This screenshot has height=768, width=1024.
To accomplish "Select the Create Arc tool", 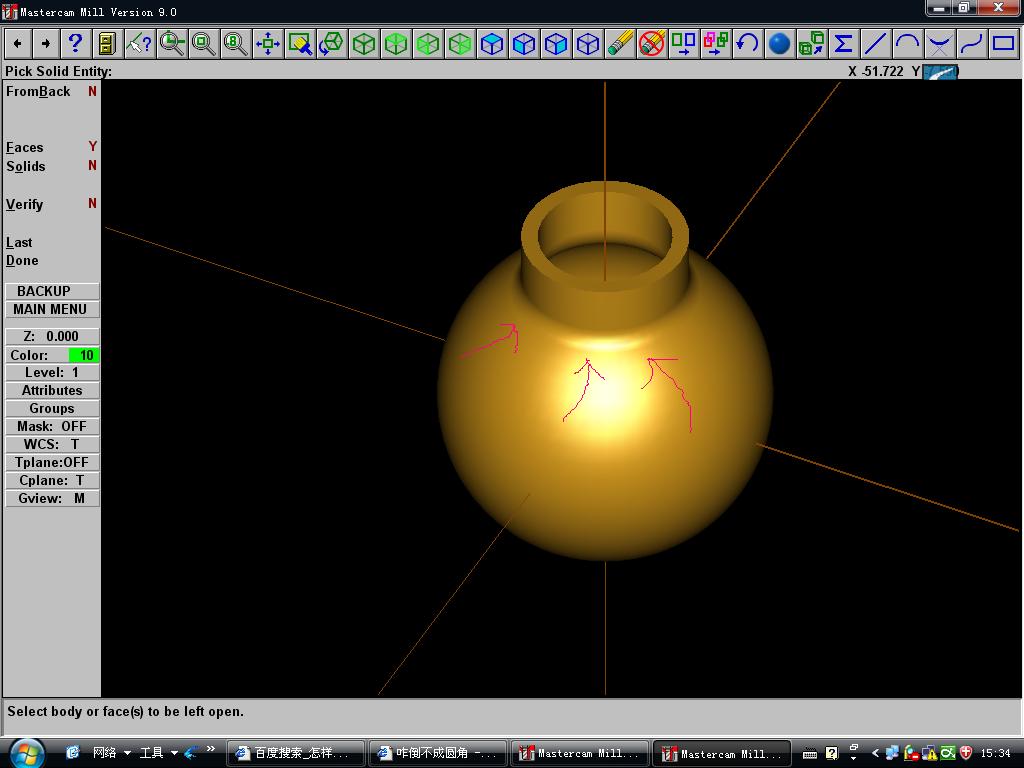I will [908, 44].
